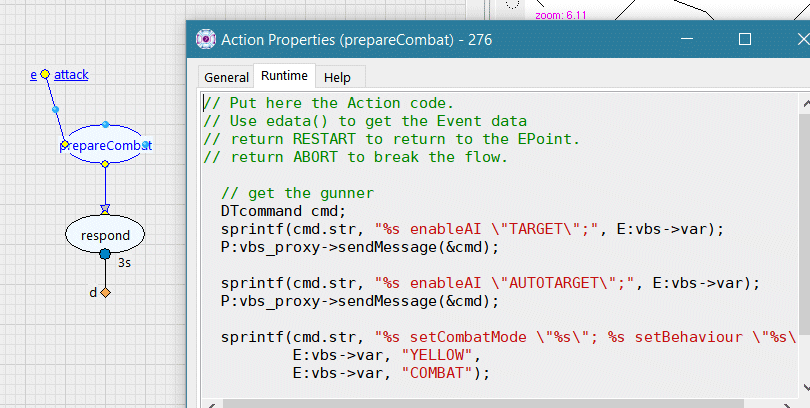Viewport: 810px width, 408px height.
Task: Click the e link label
Action: tap(34, 75)
